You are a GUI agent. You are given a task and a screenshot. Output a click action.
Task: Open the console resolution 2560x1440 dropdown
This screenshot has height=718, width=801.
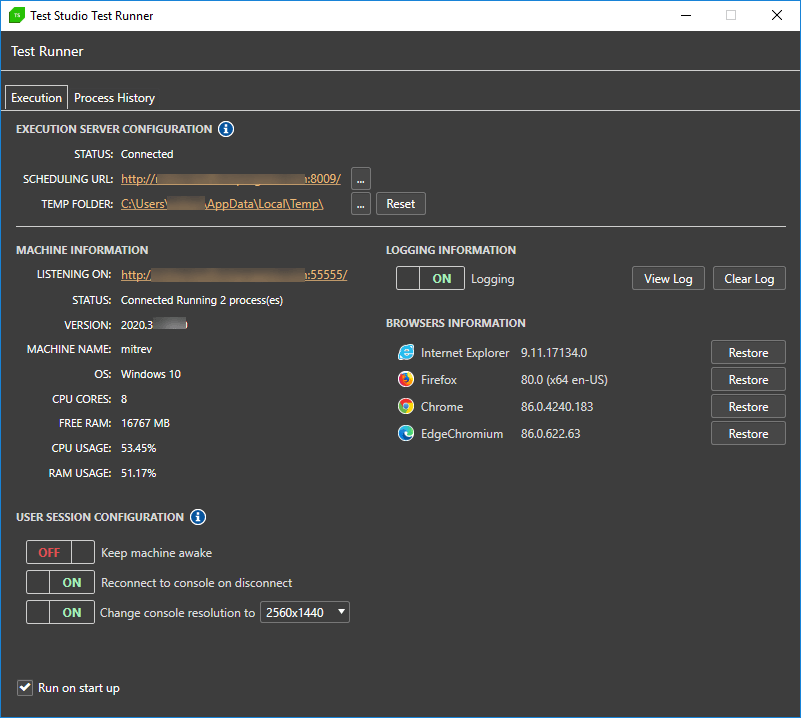pyautogui.click(x=305, y=612)
